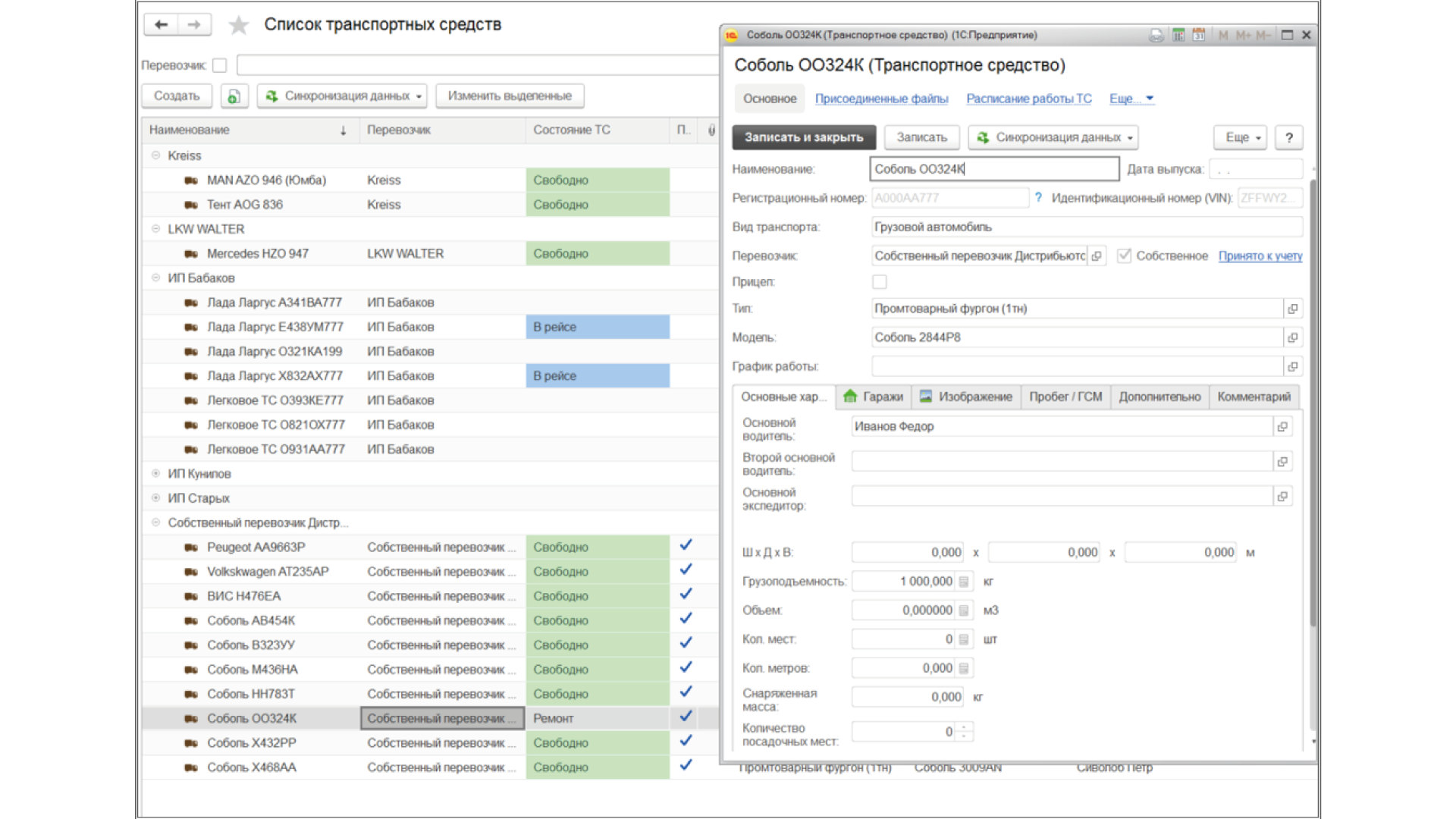Open the Принято к учету link
Image resolution: width=1456 pixels, height=819 pixels.
(1260, 256)
